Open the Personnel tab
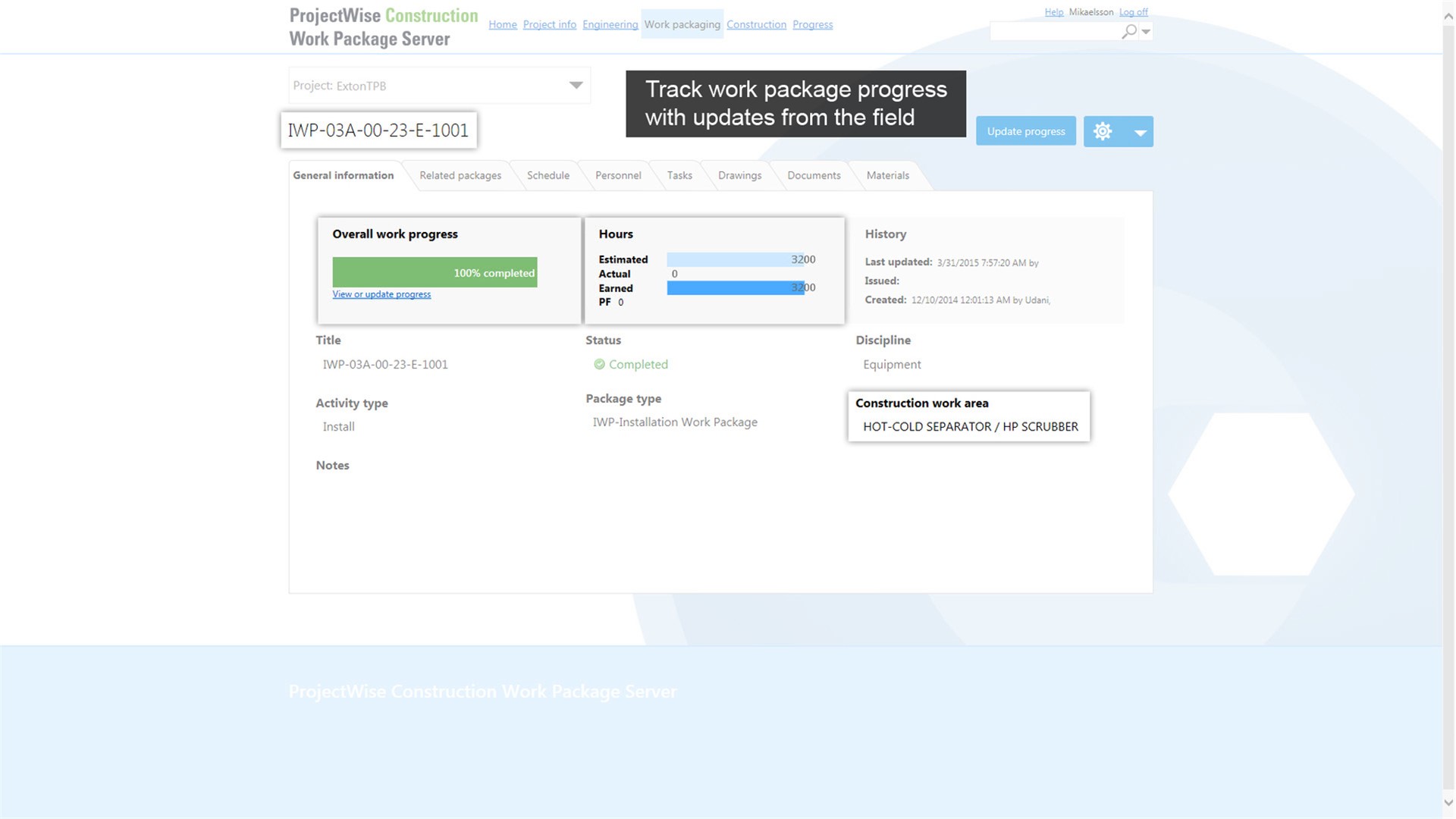1456x819 pixels. [618, 175]
